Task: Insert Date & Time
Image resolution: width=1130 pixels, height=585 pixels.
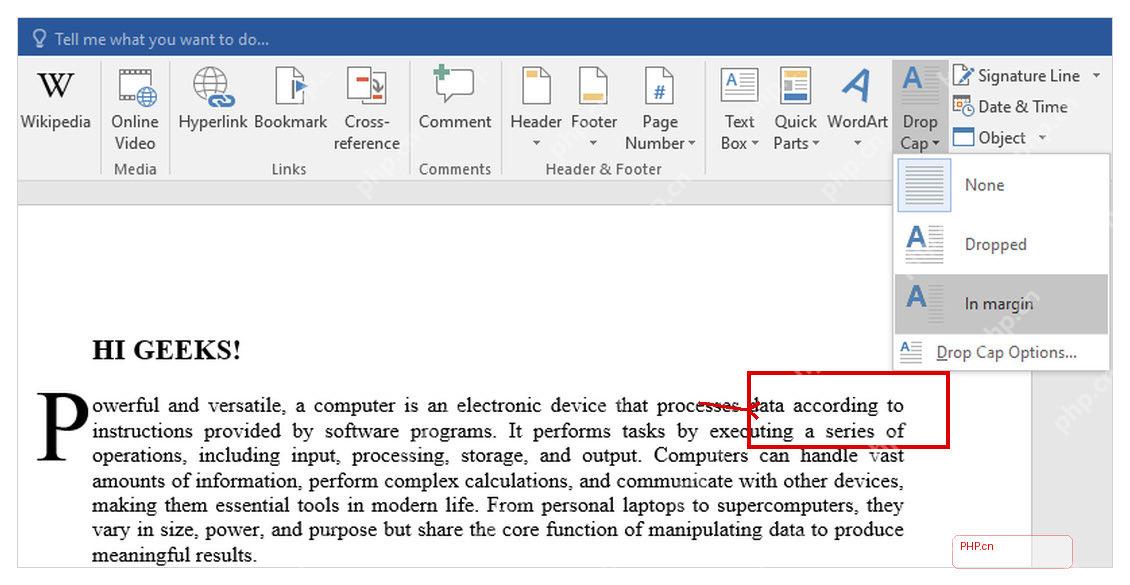Action: tap(1010, 107)
